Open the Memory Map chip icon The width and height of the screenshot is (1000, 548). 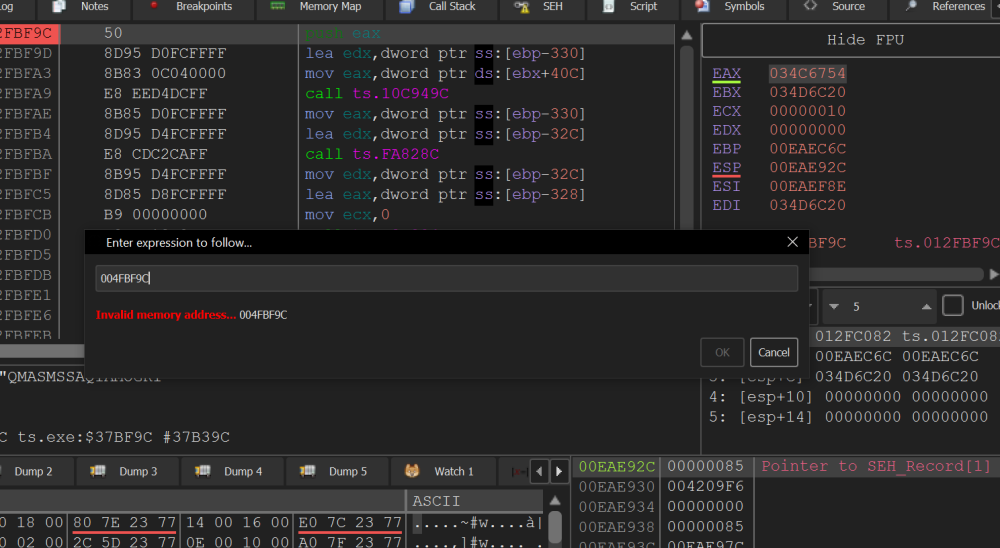click(278, 6)
